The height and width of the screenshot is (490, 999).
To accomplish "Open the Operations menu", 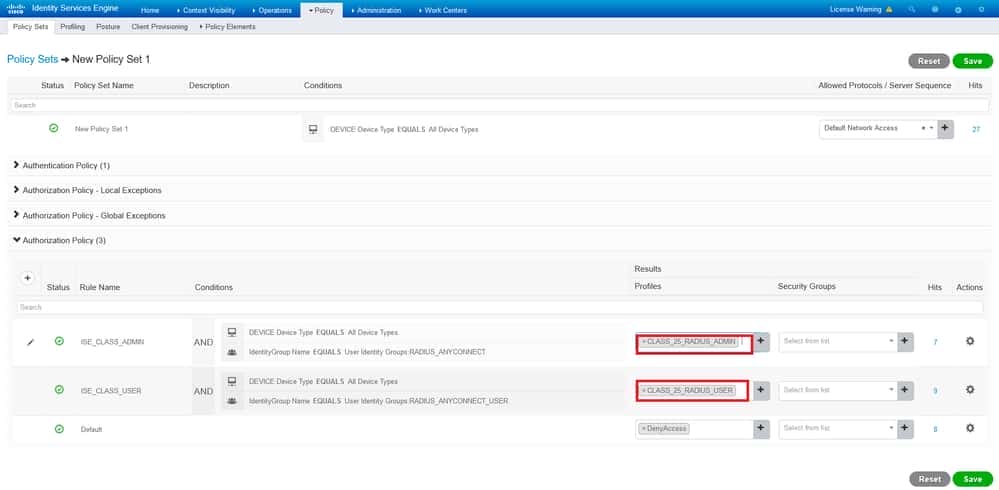I will (x=272, y=10).
